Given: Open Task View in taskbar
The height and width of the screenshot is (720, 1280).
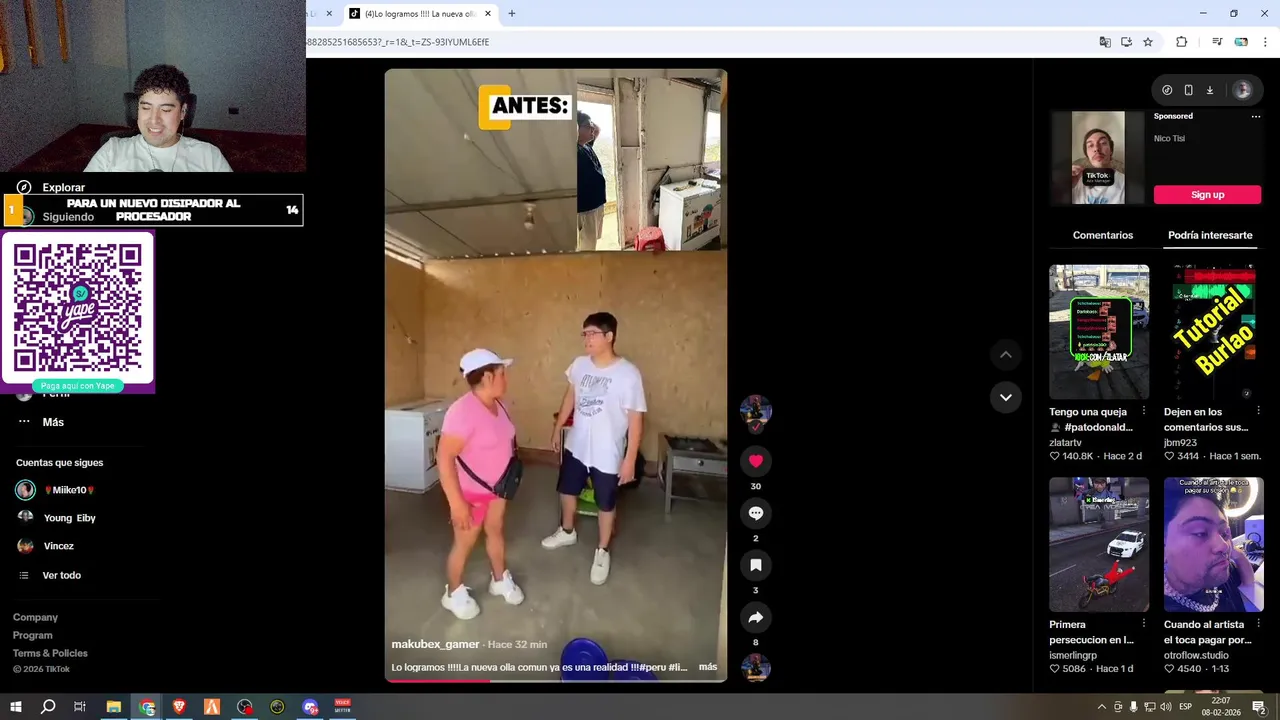Looking at the screenshot, I should [x=80, y=707].
